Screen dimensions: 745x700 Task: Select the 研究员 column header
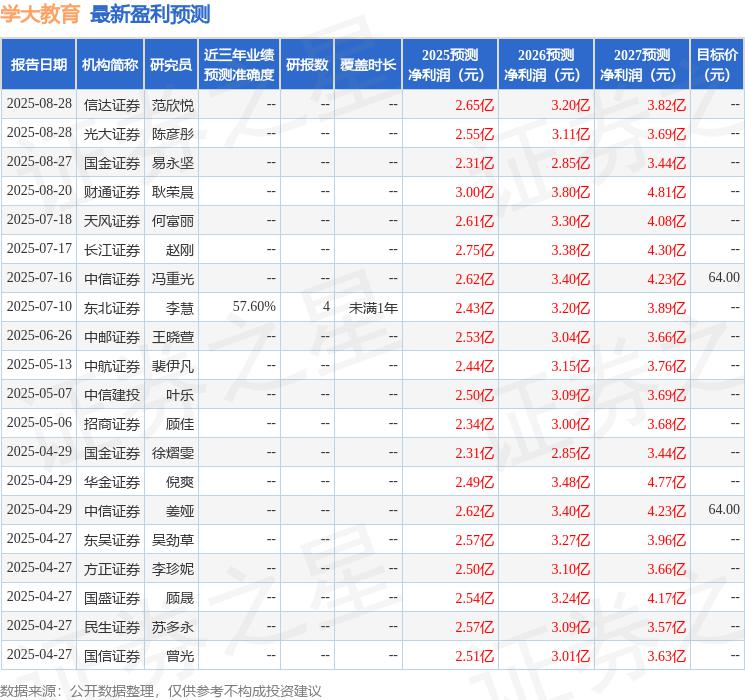click(171, 65)
